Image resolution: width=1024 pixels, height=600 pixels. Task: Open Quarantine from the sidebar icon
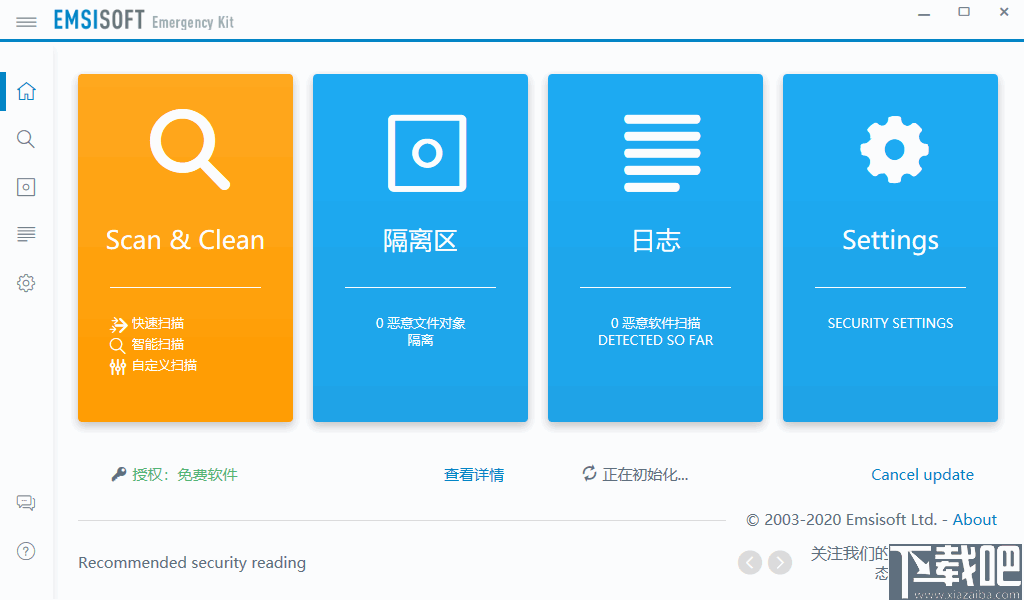point(26,186)
